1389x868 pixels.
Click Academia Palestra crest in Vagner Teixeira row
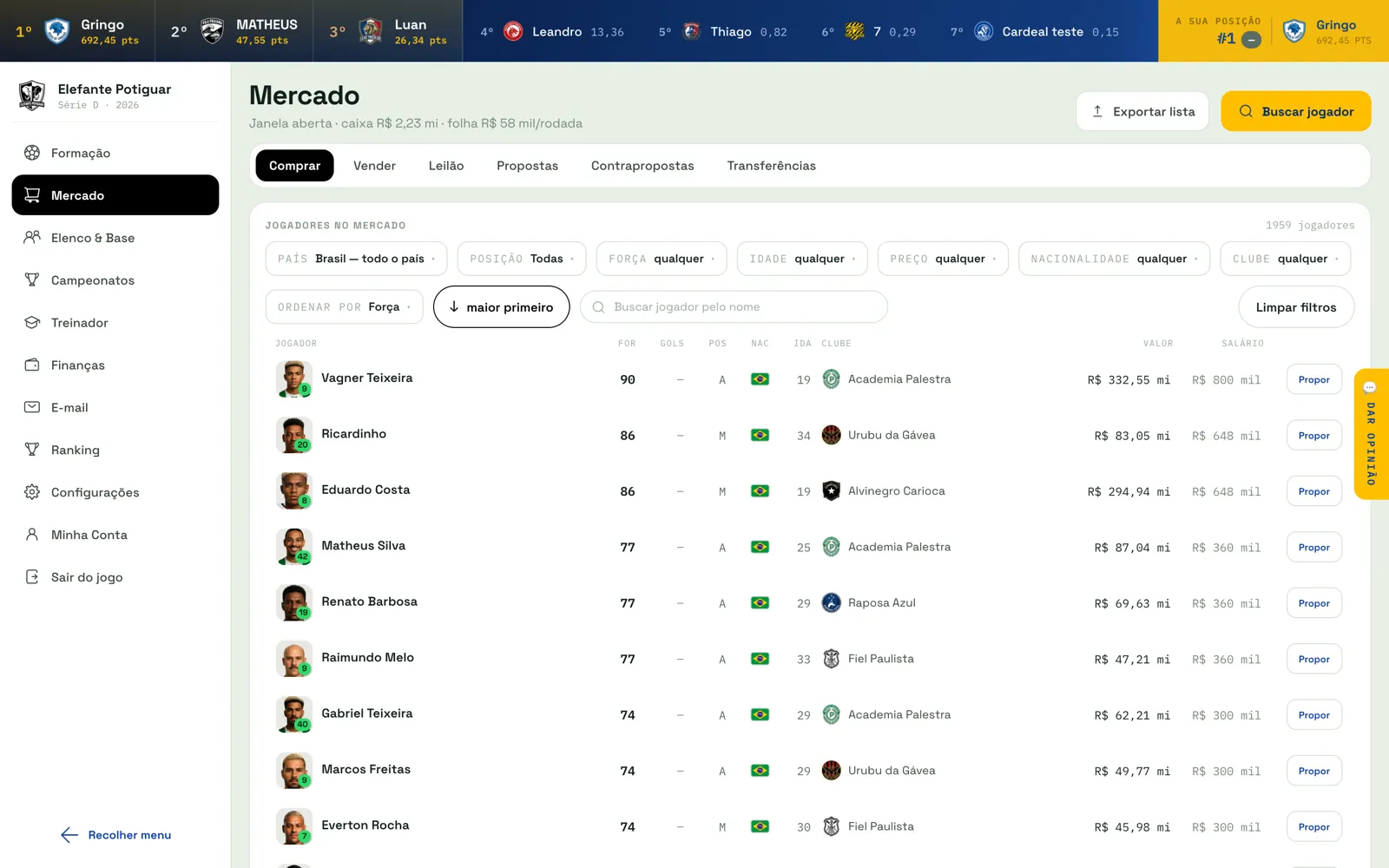pyautogui.click(x=831, y=379)
